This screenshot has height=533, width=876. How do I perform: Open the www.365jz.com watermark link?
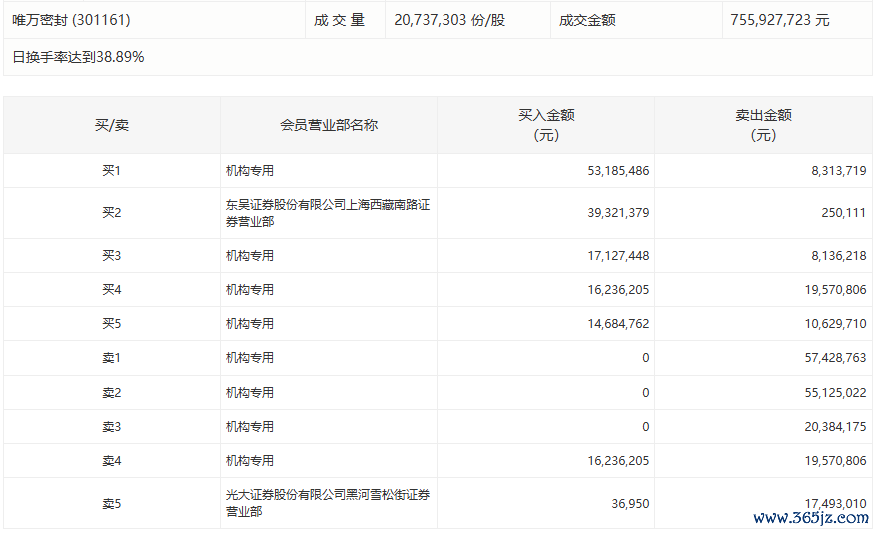tap(809, 518)
